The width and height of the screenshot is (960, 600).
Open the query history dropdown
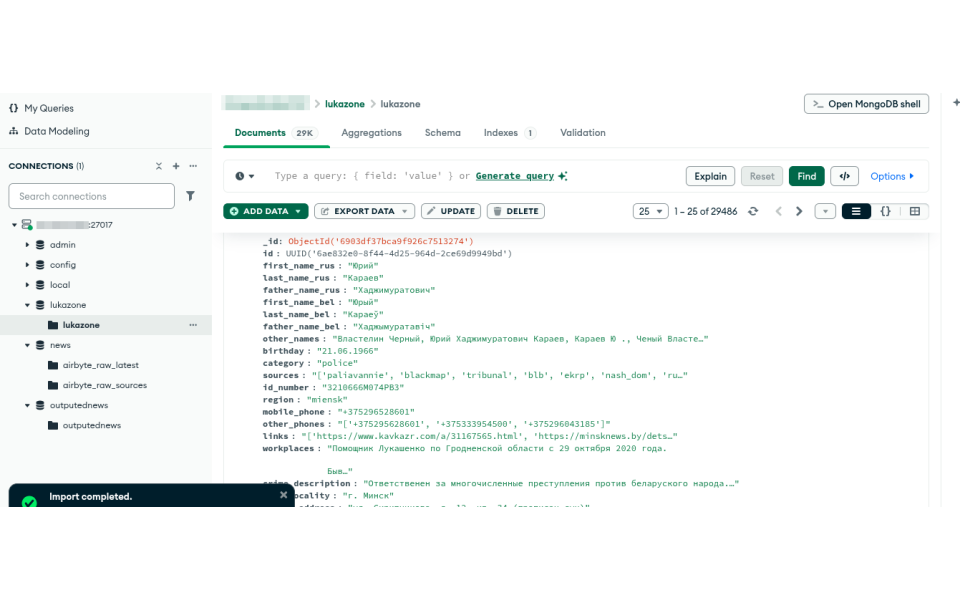tap(245, 176)
